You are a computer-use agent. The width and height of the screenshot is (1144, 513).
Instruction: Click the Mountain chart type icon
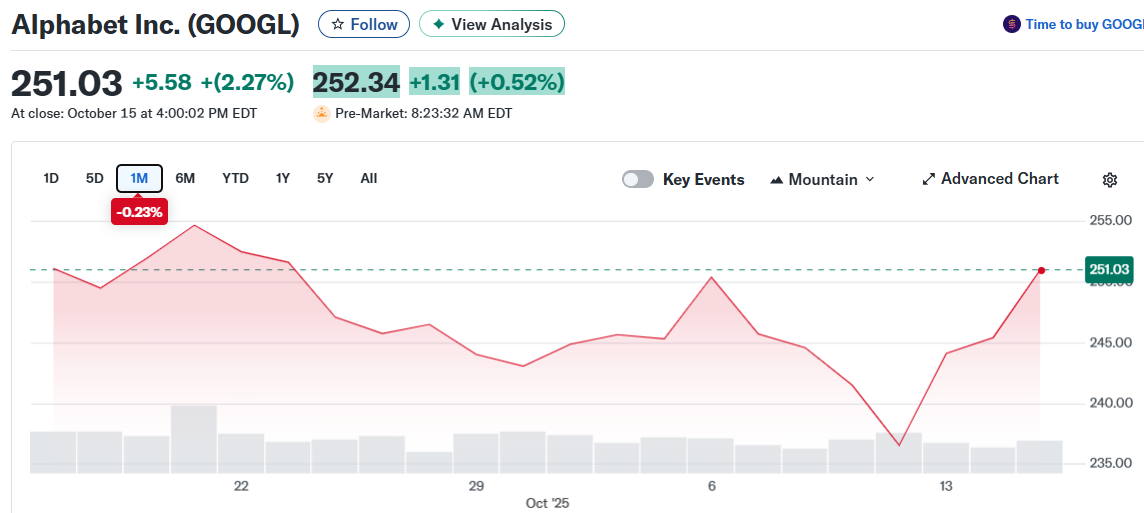(x=777, y=180)
